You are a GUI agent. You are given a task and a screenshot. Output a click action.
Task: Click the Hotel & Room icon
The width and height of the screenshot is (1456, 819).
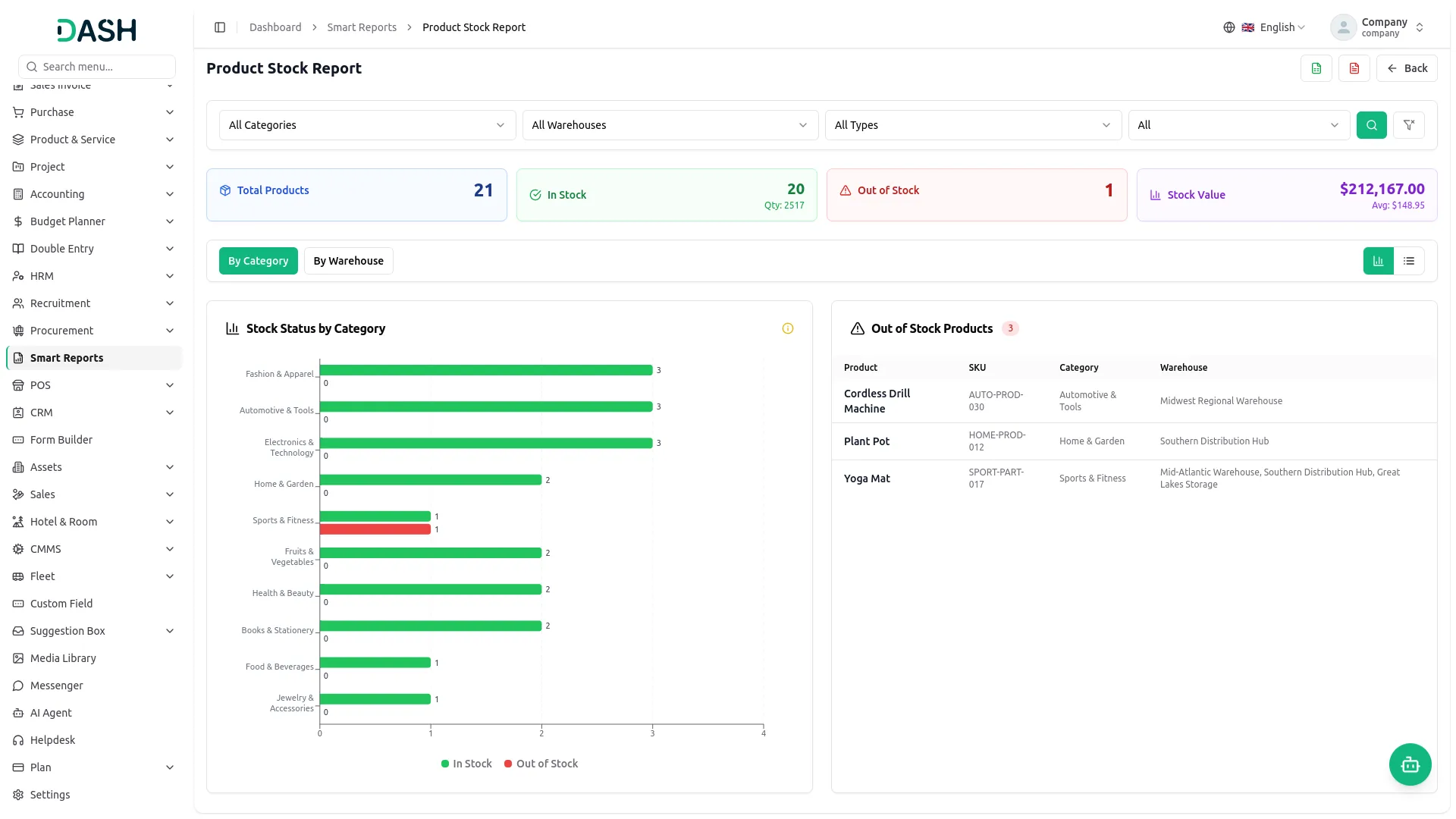(18, 522)
